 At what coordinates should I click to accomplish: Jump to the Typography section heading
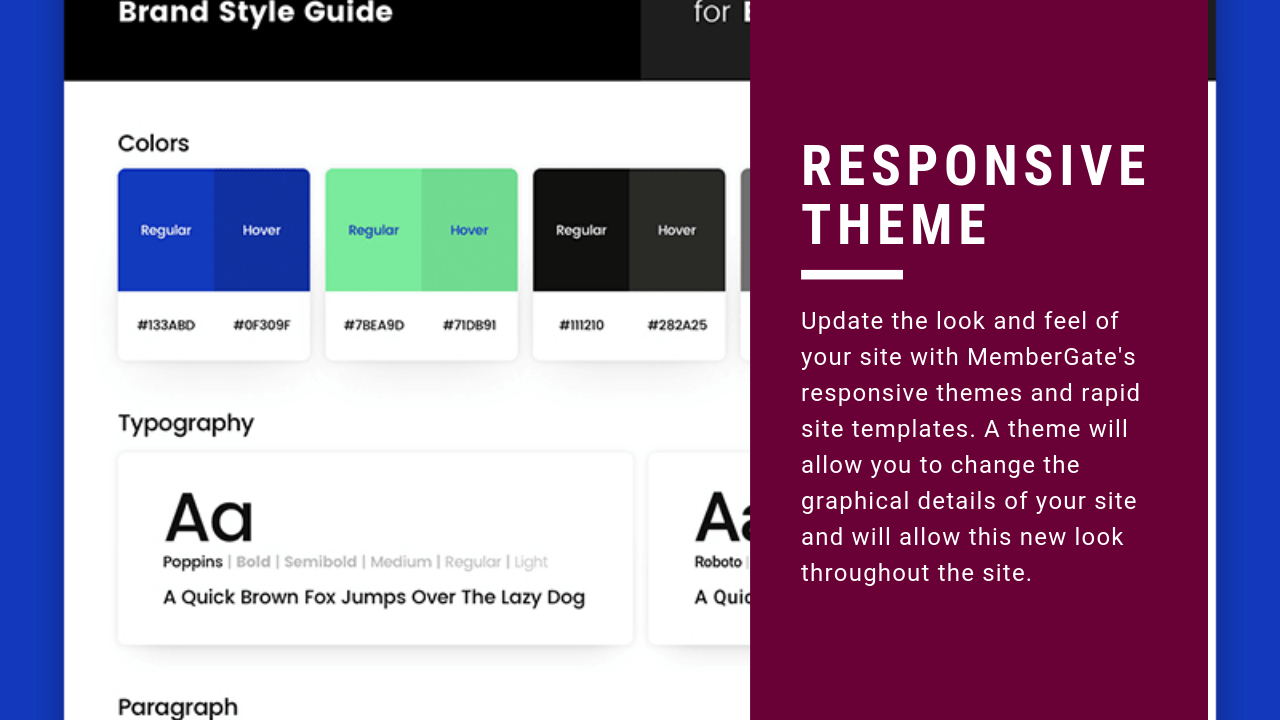[186, 423]
